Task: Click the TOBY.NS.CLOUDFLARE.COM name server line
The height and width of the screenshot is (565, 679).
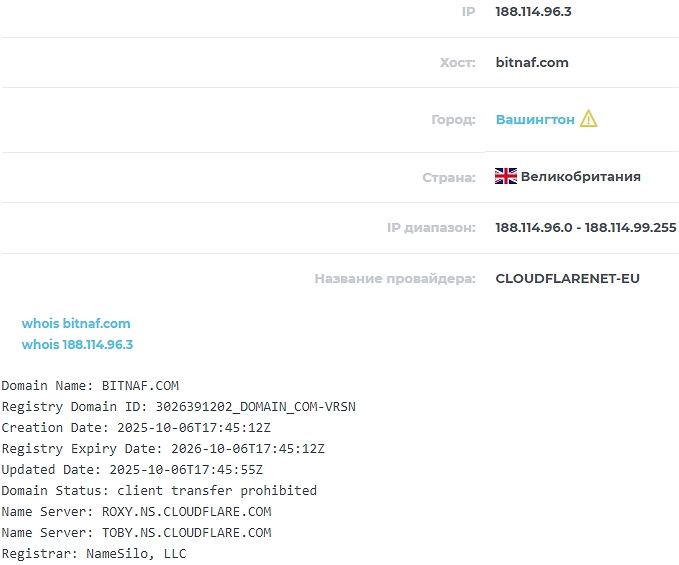Action: pos(136,533)
